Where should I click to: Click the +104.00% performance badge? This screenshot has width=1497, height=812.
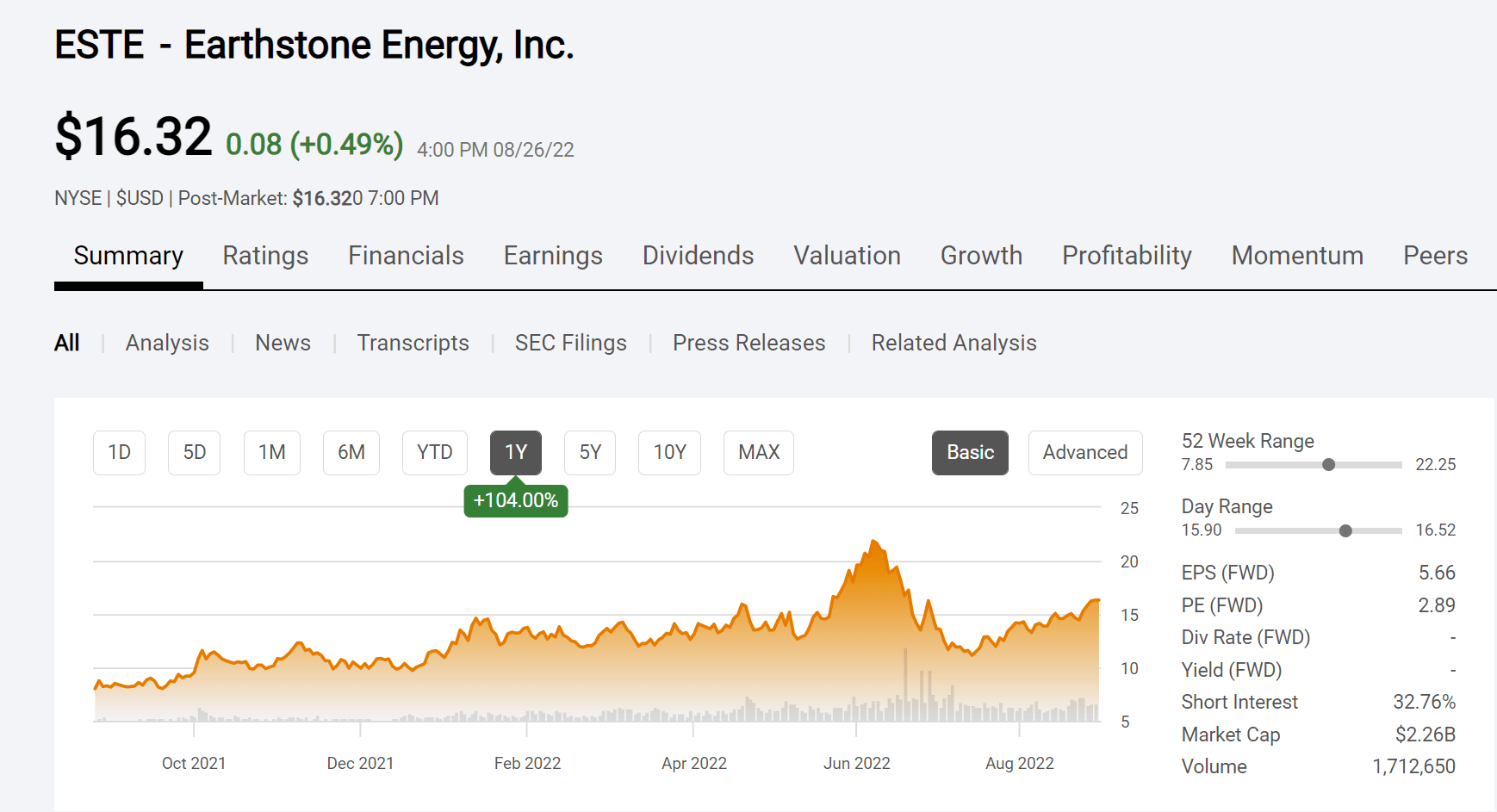click(x=515, y=499)
